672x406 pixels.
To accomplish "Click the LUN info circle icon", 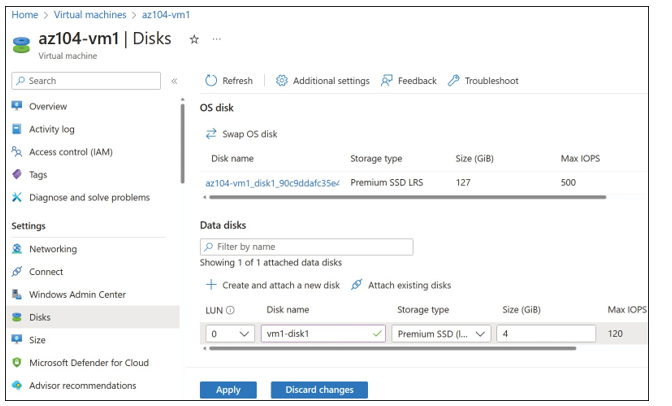I will pos(230,310).
